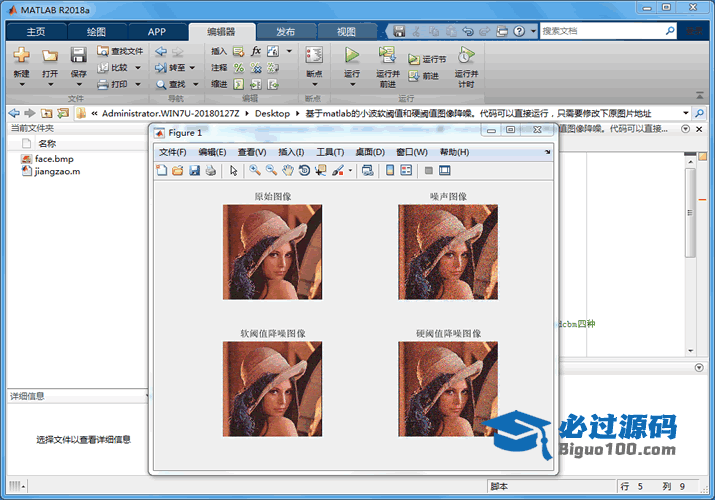Screen dimensions: 715x500
Task: Click the smart indent icon beside 缩进
Action: 238,84
